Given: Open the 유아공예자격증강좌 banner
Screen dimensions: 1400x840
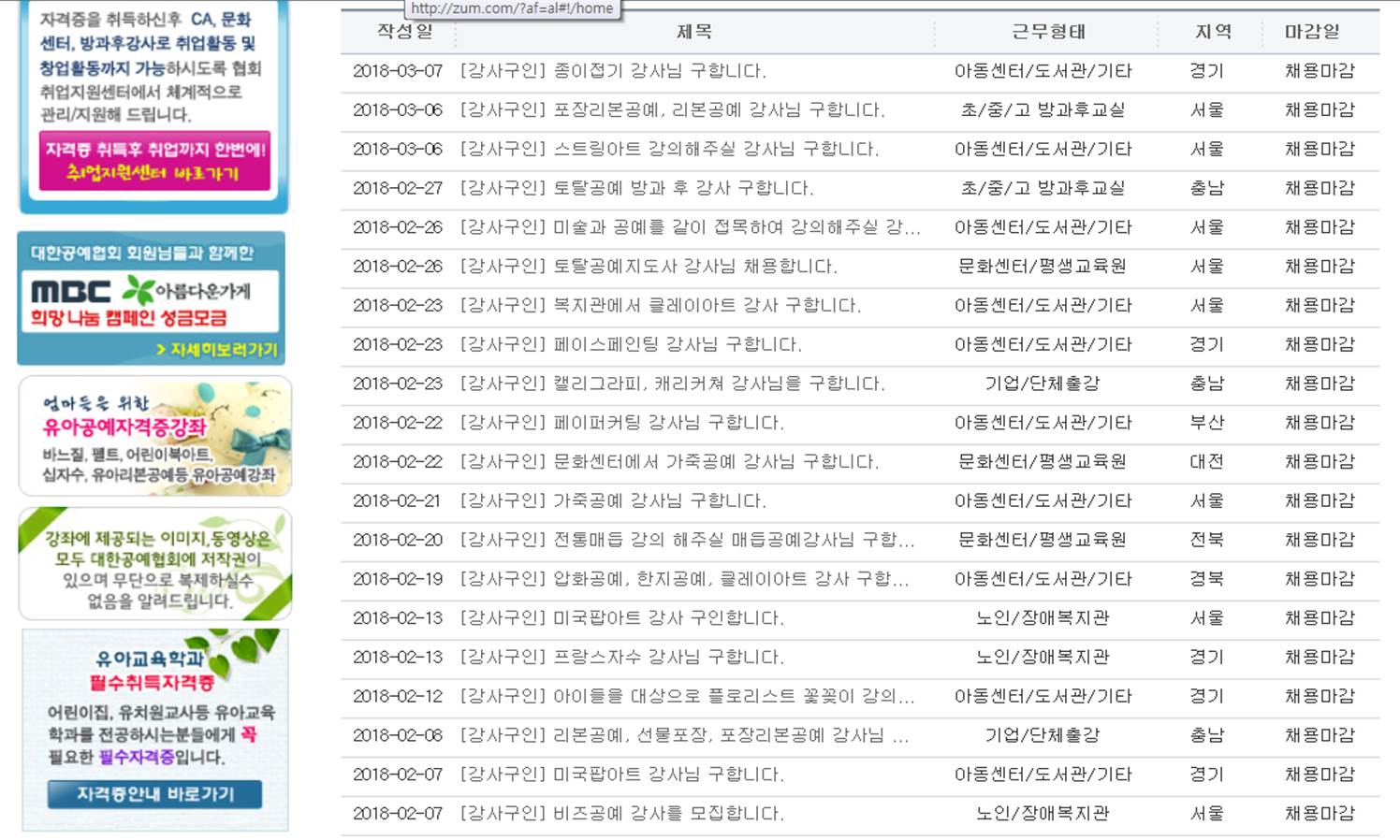Looking at the screenshot, I should point(155,437).
